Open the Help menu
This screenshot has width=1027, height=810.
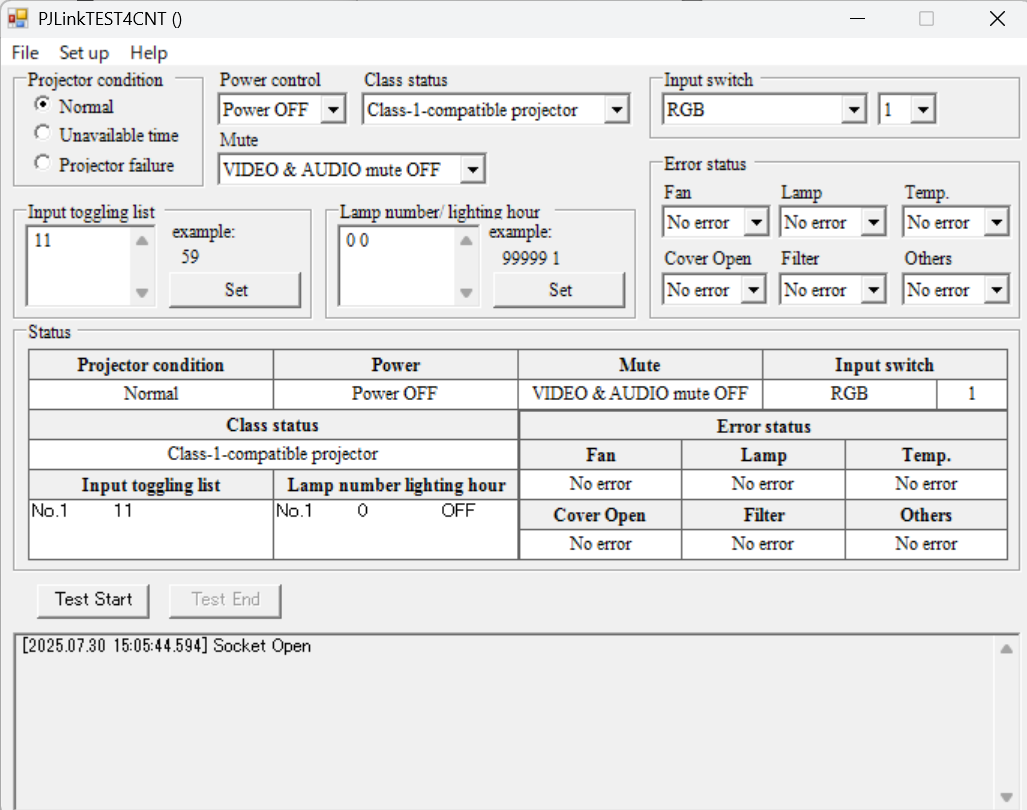149,53
